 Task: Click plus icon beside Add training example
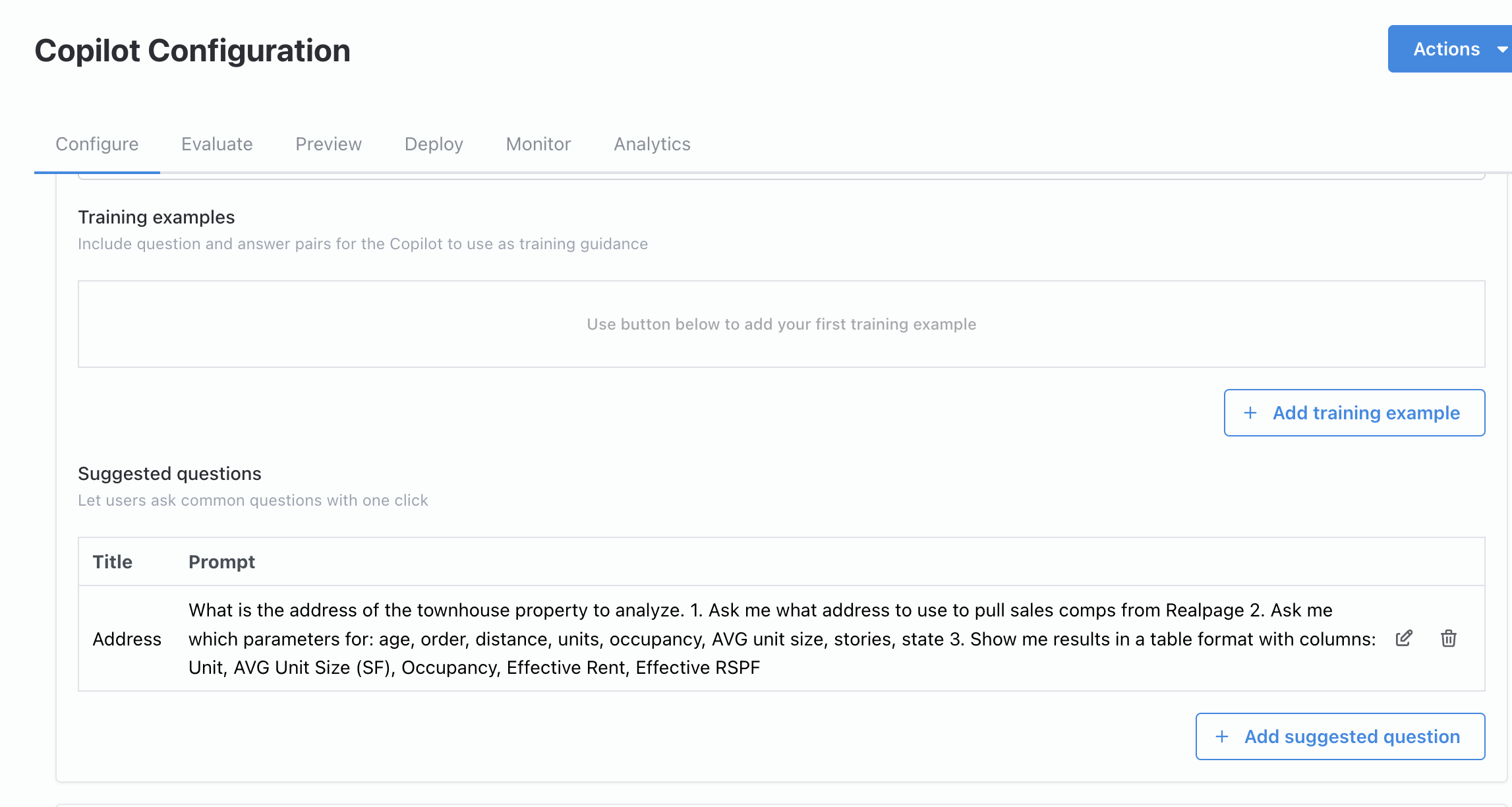[x=1250, y=413]
